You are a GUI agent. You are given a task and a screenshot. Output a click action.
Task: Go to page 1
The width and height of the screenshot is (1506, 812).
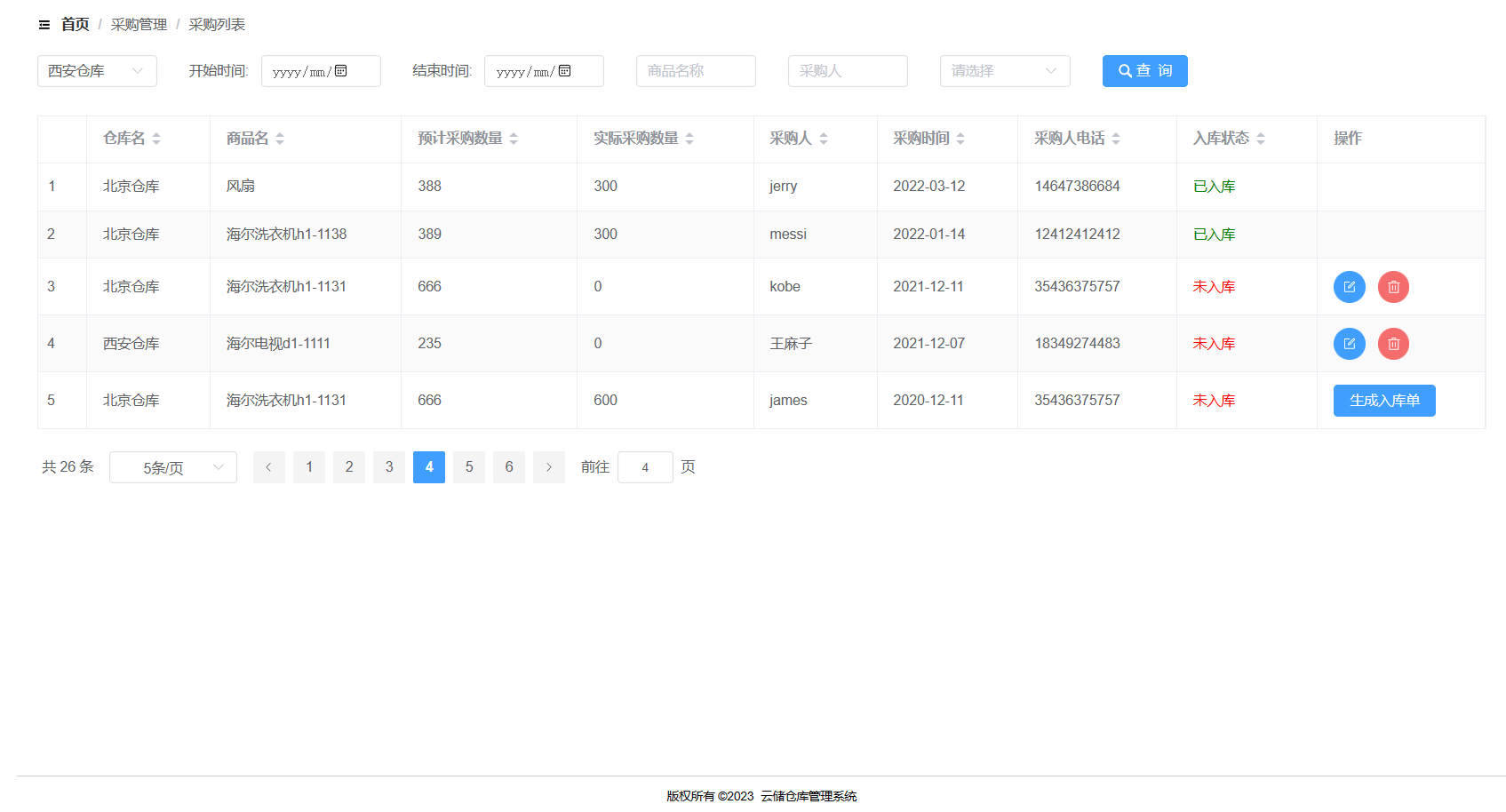pyautogui.click(x=309, y=467)
